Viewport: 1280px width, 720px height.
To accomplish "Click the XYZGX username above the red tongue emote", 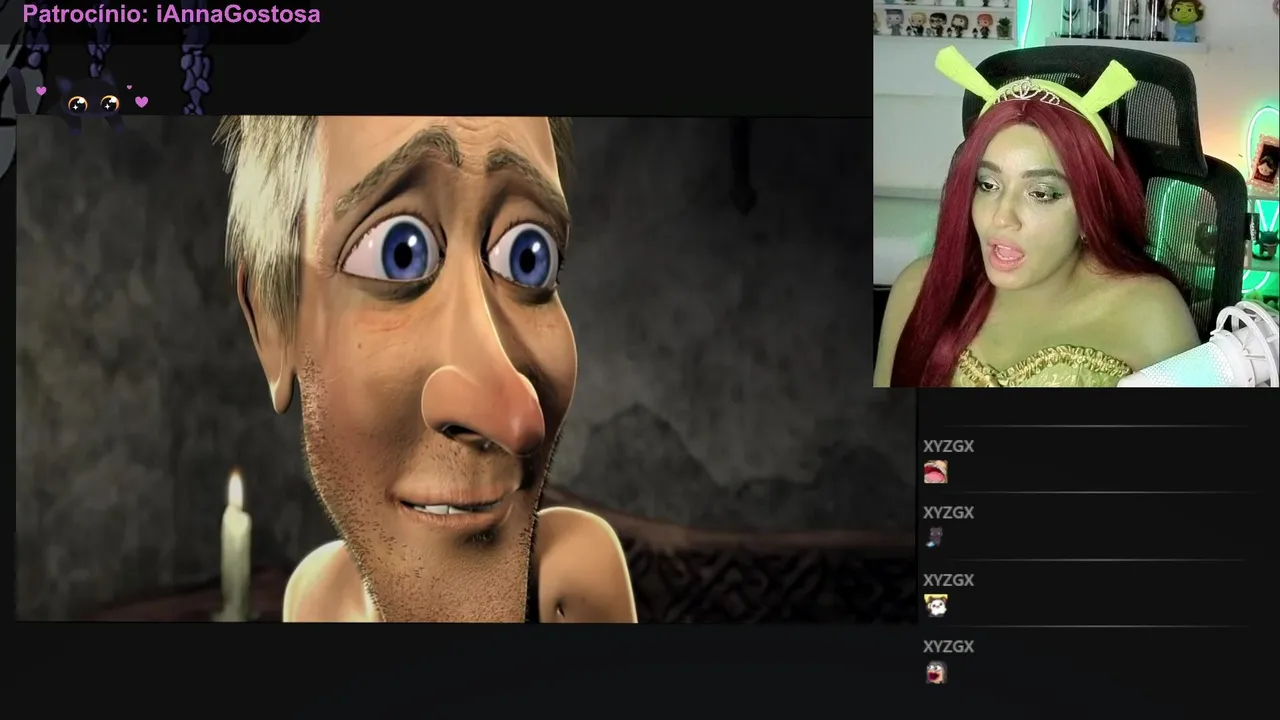I will coord(948,446).
